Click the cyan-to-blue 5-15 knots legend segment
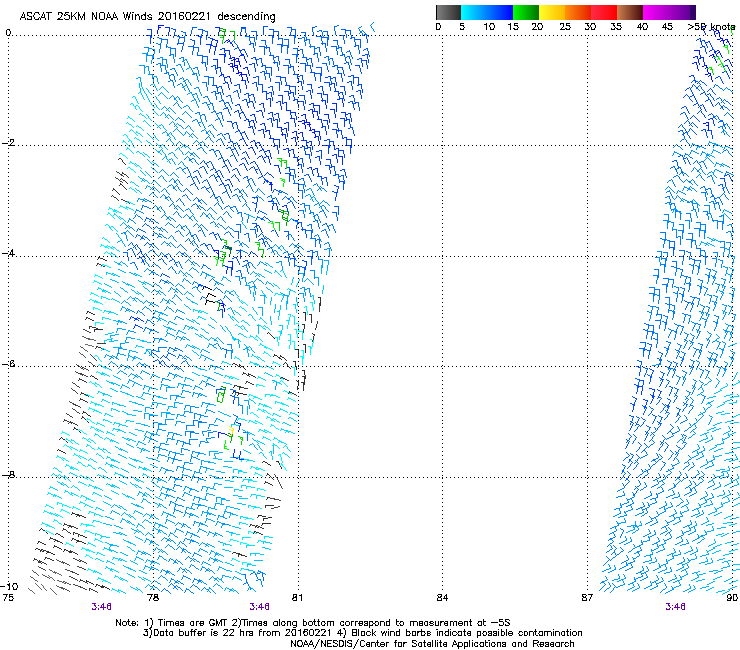This screenshot has width=740, height=650. (x=487, y=12)
